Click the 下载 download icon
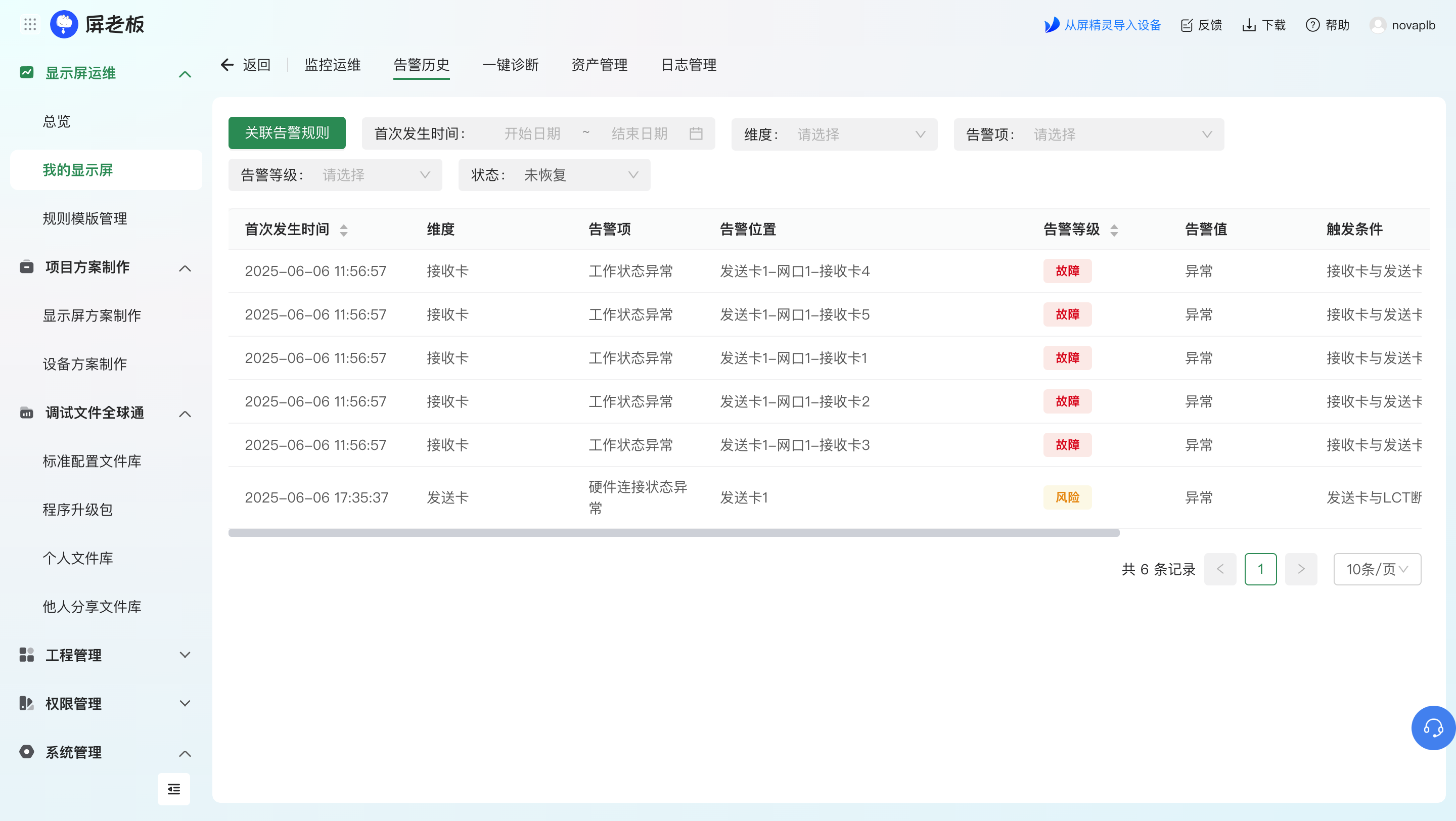Screen dimensions: 1456x821 click(1249, 25)
